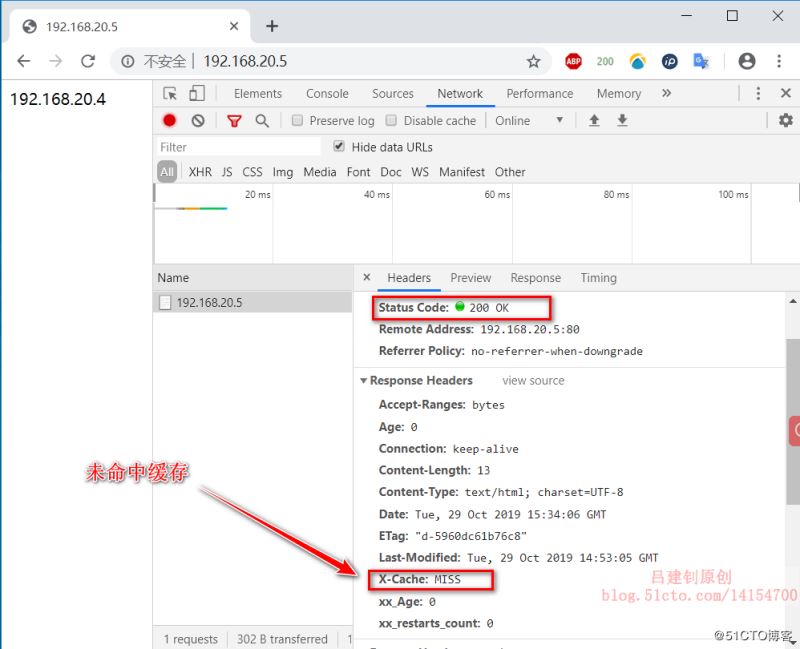Uncheck Hide data URLs
800x649 pixels.
340,144
